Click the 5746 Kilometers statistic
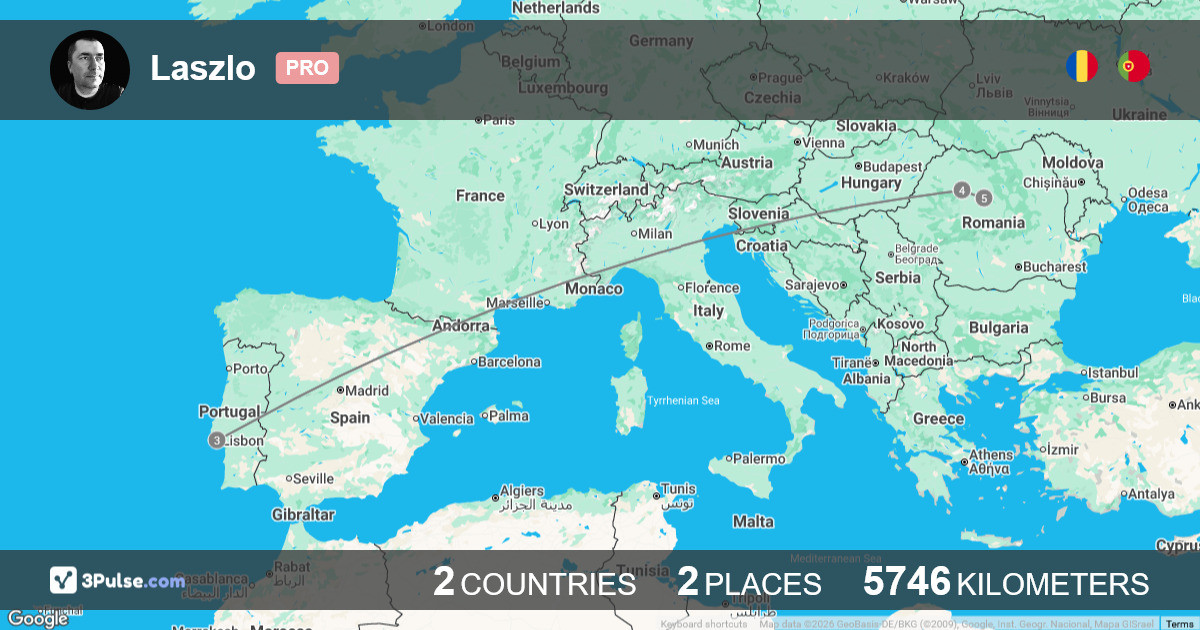This screenshot has width=1200, height=630. tap(1006, 582)
